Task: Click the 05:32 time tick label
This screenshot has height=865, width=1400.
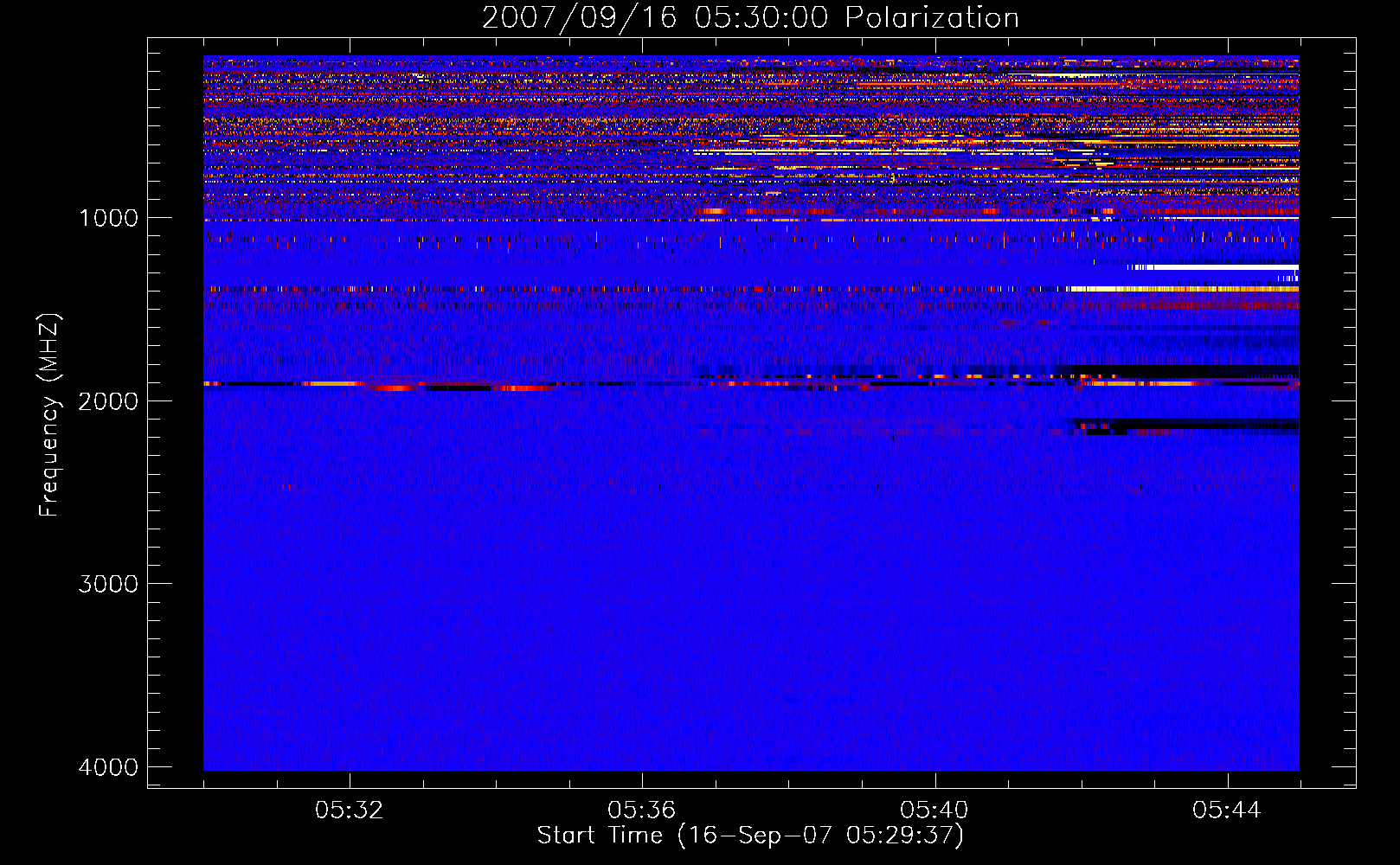Action: pos(349,811)
